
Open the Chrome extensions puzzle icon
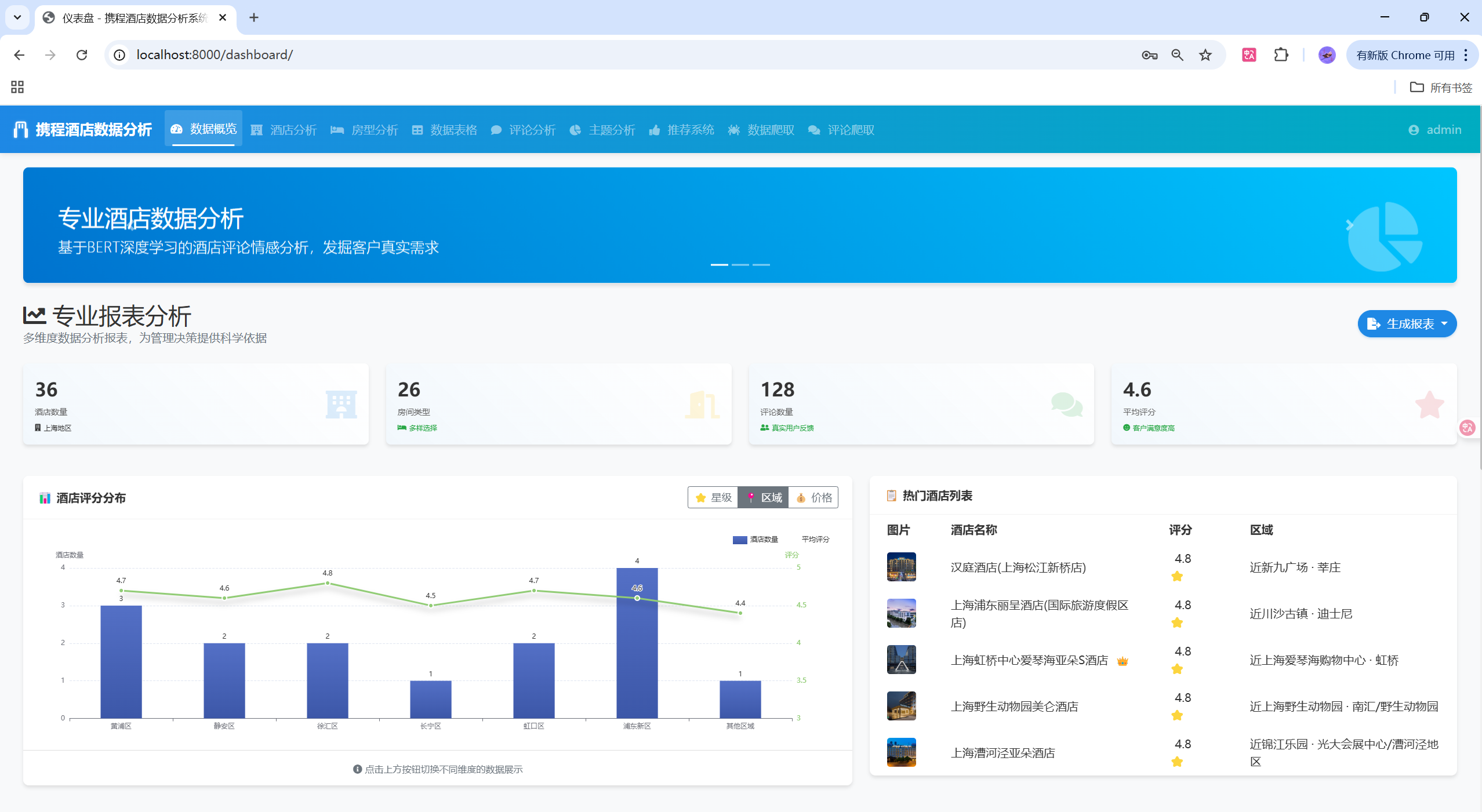click(1281, 55)
